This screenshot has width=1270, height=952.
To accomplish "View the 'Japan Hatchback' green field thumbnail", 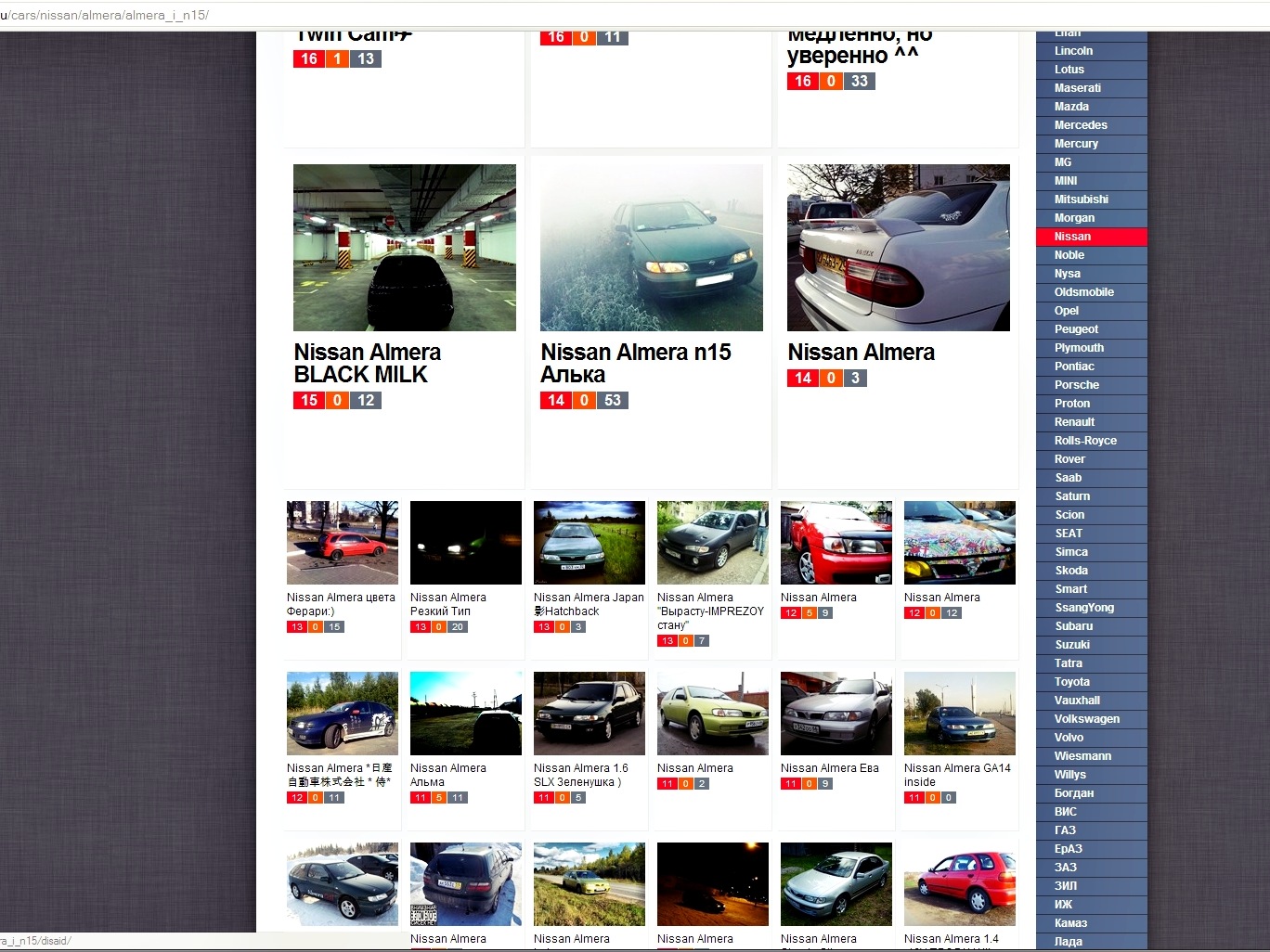I will pos(590,543).
